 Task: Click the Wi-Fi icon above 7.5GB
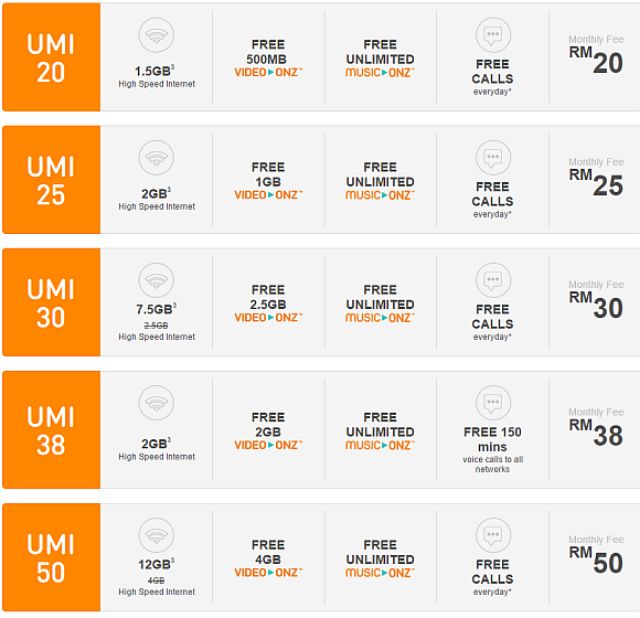pos(156,280)
